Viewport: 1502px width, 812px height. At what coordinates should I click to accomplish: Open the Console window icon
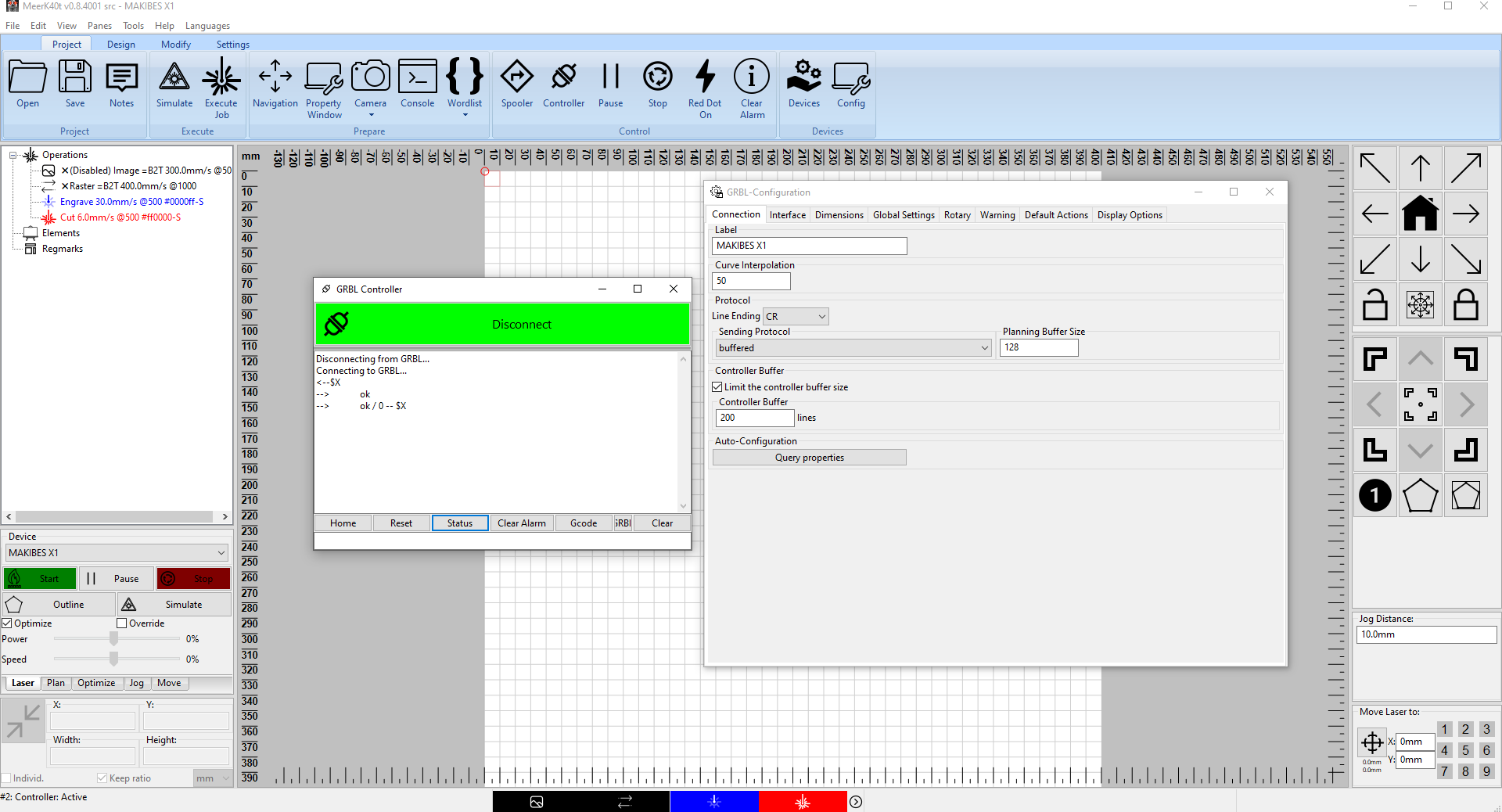tap(418, 84)
